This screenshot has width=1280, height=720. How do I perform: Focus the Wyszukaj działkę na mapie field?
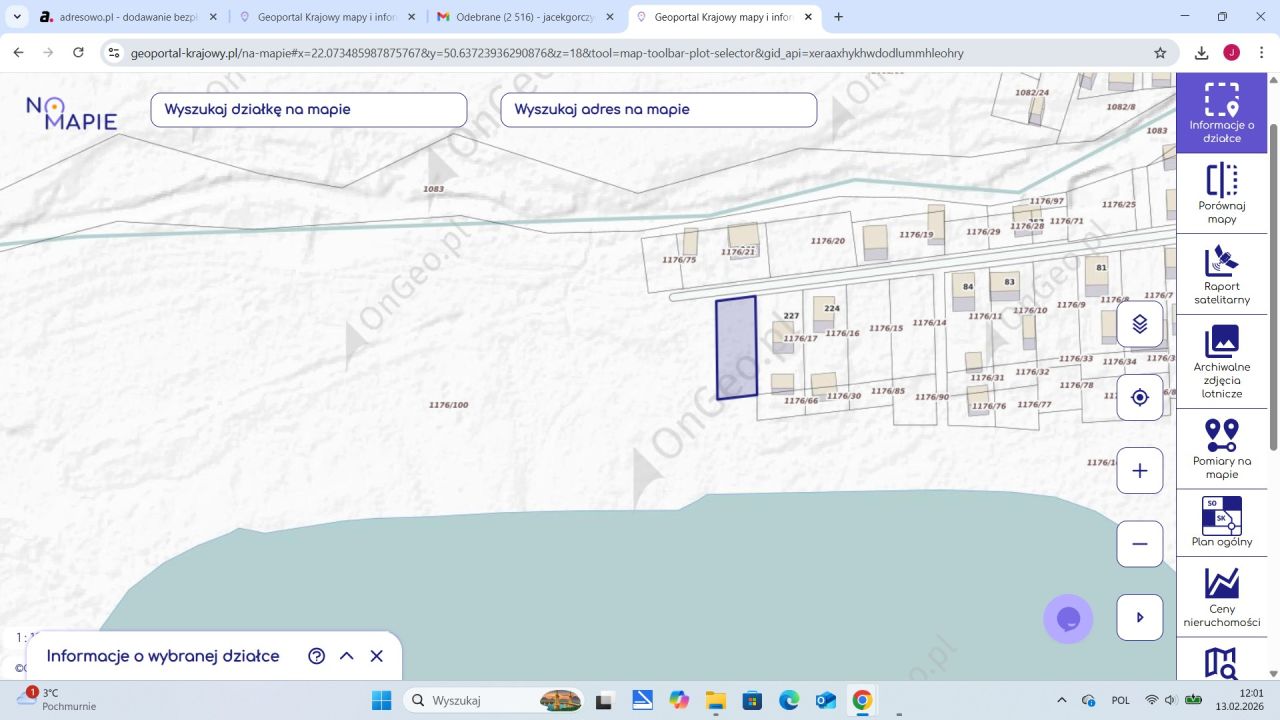coord(309,110)
